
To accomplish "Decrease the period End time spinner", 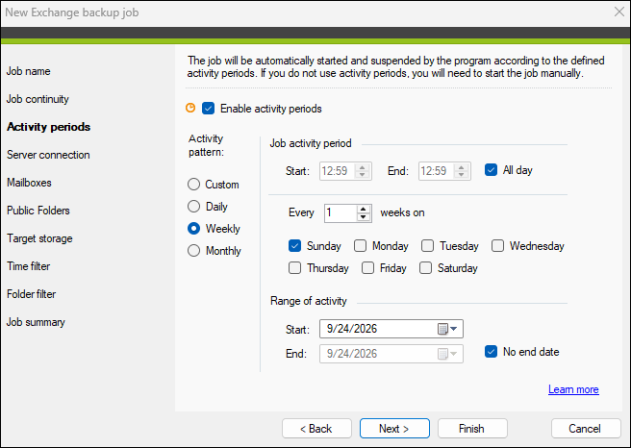I will [461, 175].
